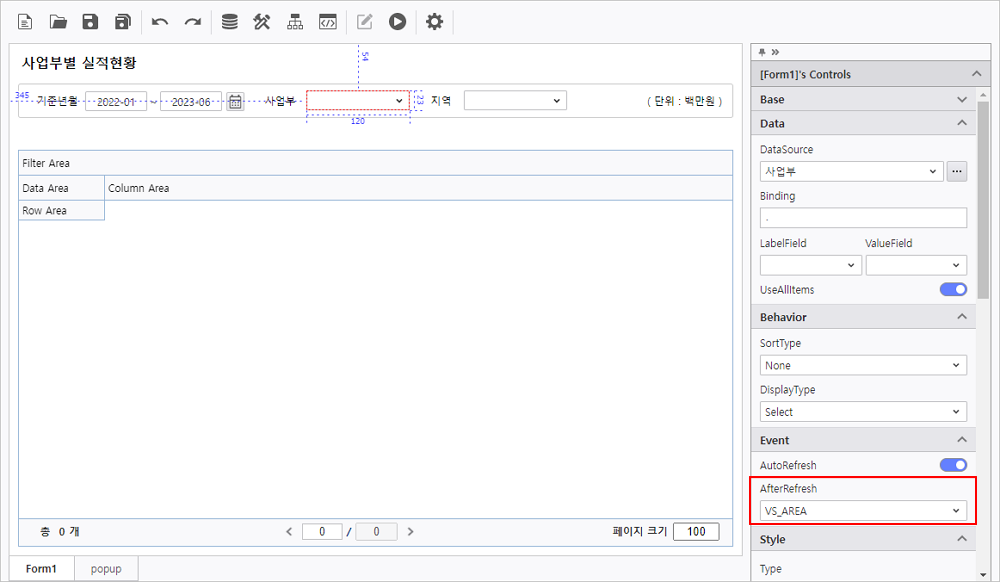Viewport: 1000px width, 582px height.
Task: Open the settings gear icon
Action: pyautogui.click(x=434, y=22)
